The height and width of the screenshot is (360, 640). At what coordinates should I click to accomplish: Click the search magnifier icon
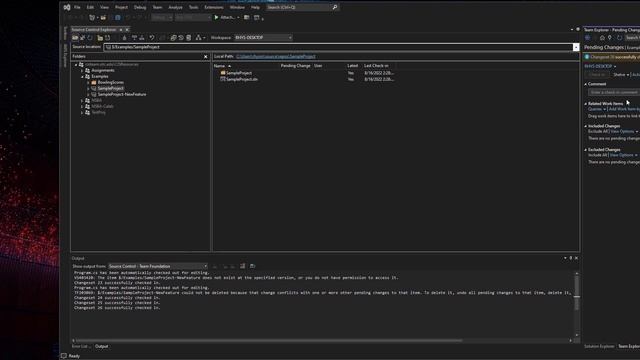click(x=335, y=7)
